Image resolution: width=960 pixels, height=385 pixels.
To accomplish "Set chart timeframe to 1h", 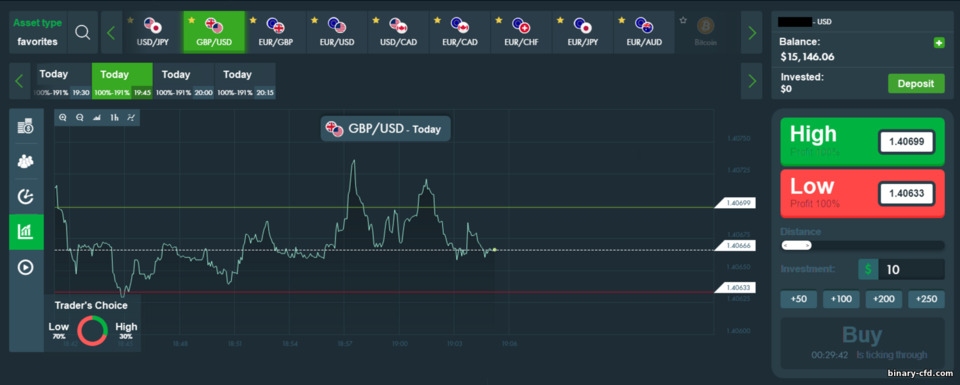I will 114,118.
